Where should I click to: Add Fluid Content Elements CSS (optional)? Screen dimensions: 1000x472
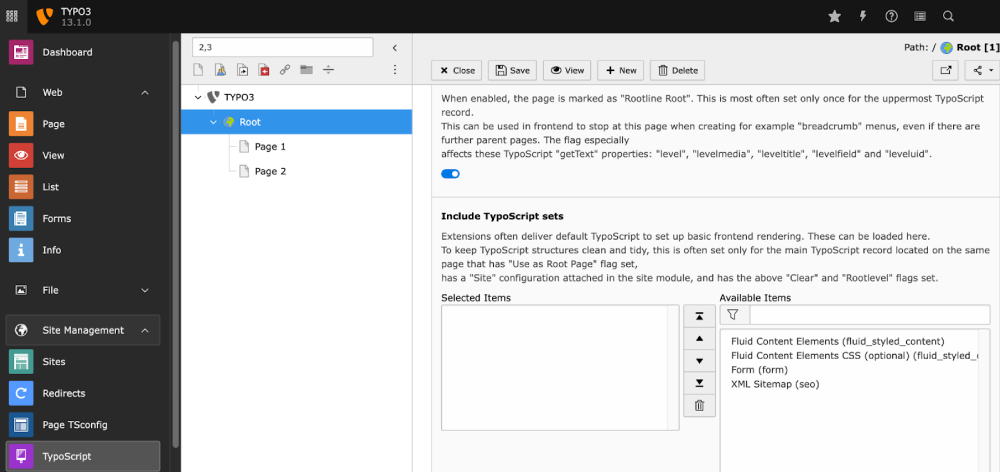(x=855, y=356)
